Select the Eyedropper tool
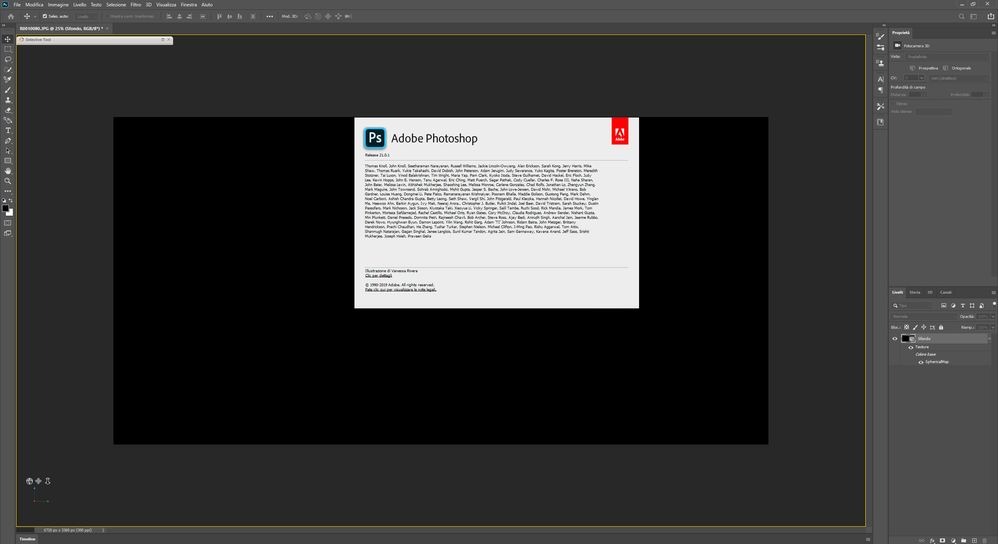Viewport: 998px width, 544px height. (x=8, y=80)
